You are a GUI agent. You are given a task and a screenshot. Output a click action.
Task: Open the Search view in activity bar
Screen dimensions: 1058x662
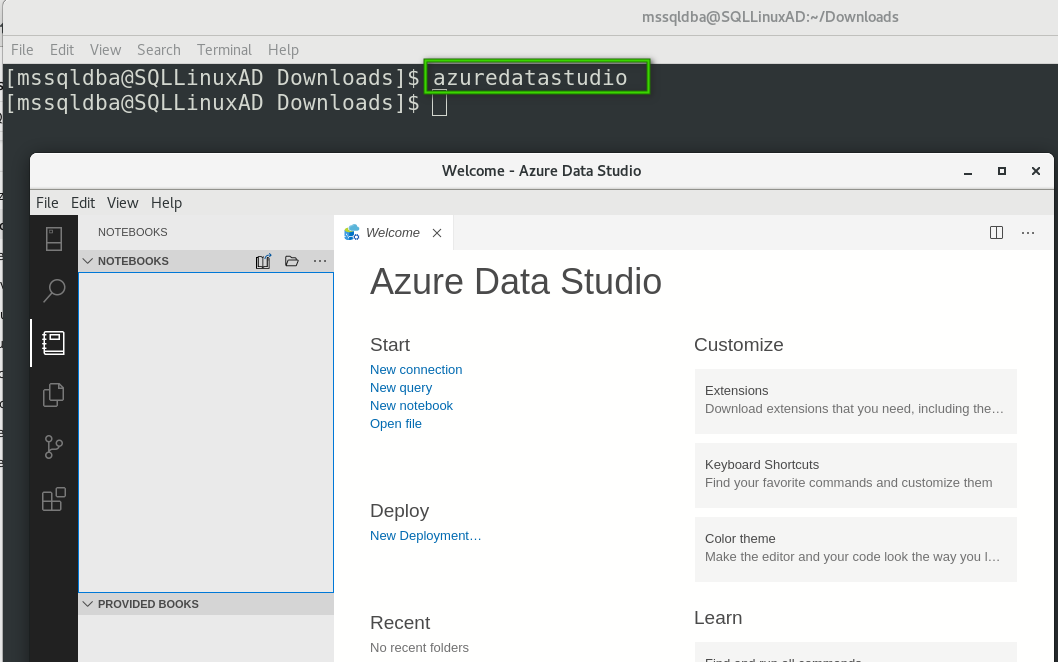click(54, 291)
